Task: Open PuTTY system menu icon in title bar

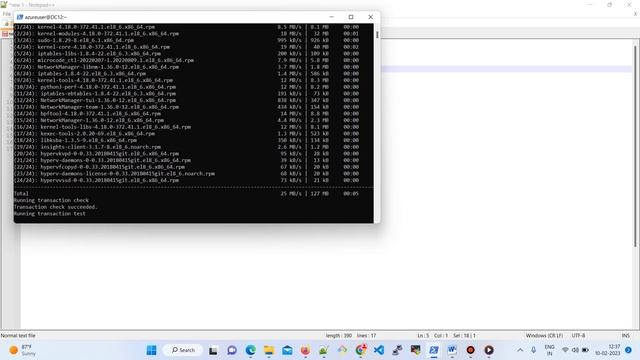Action: point(20,17)
